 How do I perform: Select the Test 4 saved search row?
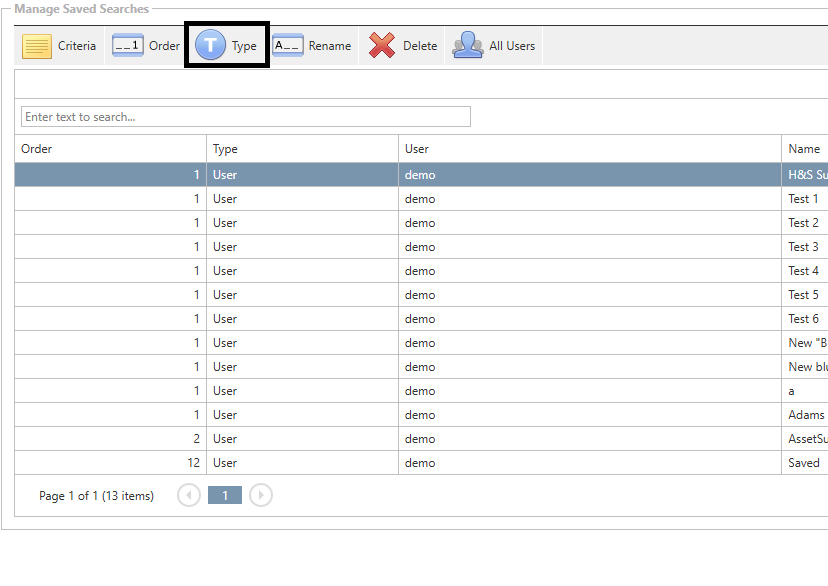point(803,271)
